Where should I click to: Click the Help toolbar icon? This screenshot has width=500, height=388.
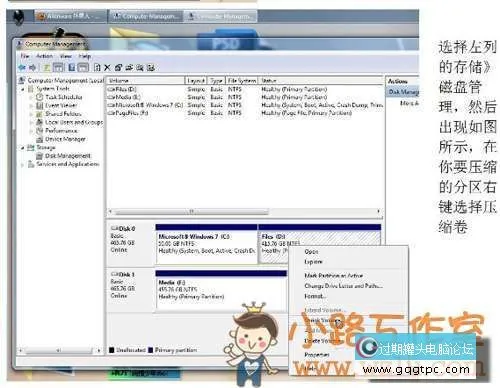(72, 68)
